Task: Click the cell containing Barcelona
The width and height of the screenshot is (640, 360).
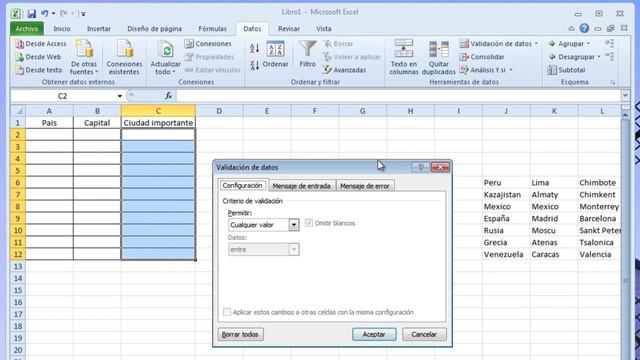Action: (599, 218)
